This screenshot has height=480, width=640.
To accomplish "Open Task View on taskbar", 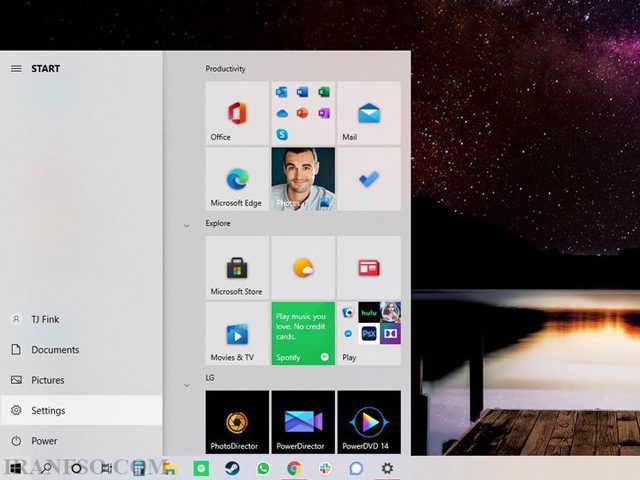I will tap(107, 468).
